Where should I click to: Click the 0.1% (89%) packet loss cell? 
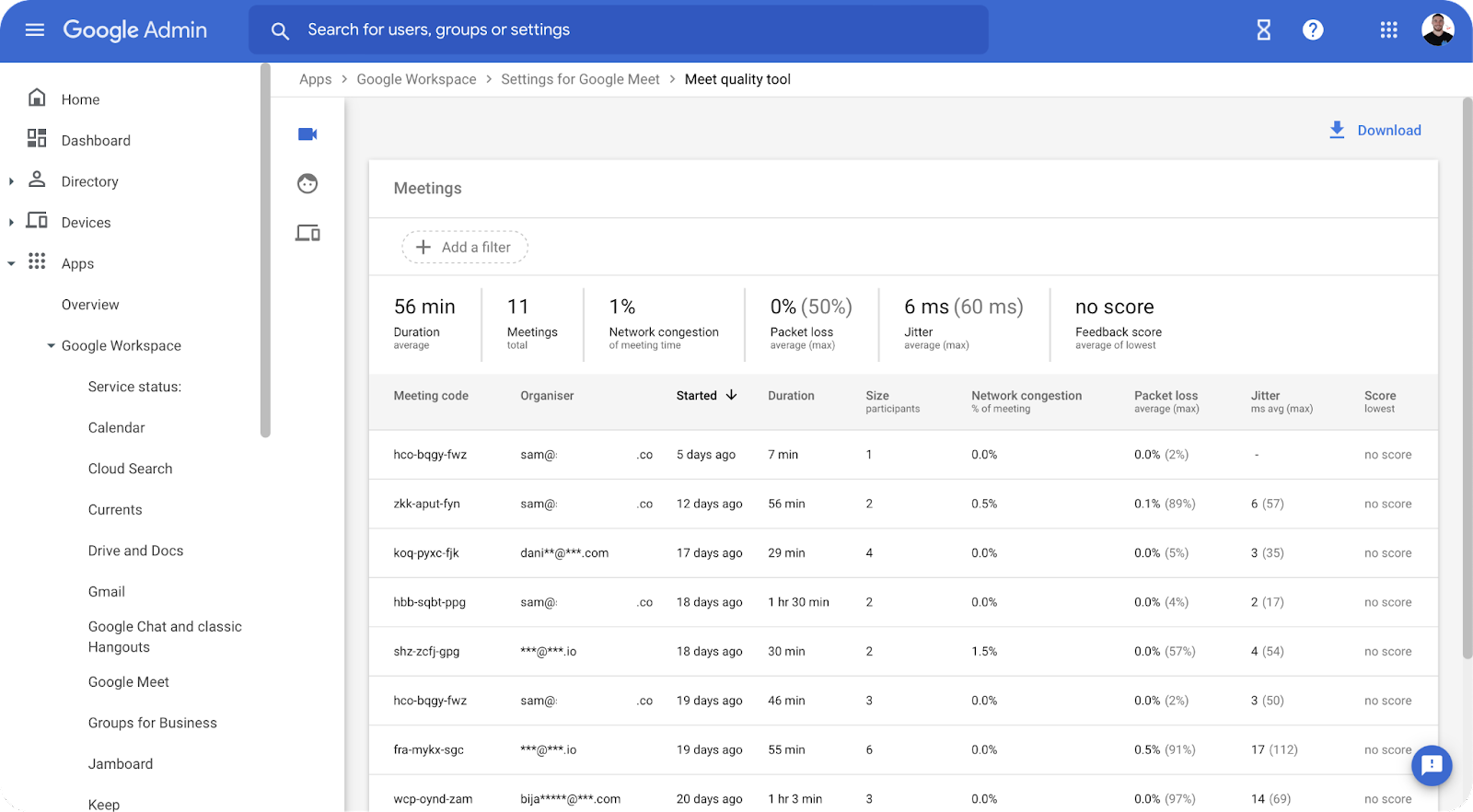[x=1165, y=505]
